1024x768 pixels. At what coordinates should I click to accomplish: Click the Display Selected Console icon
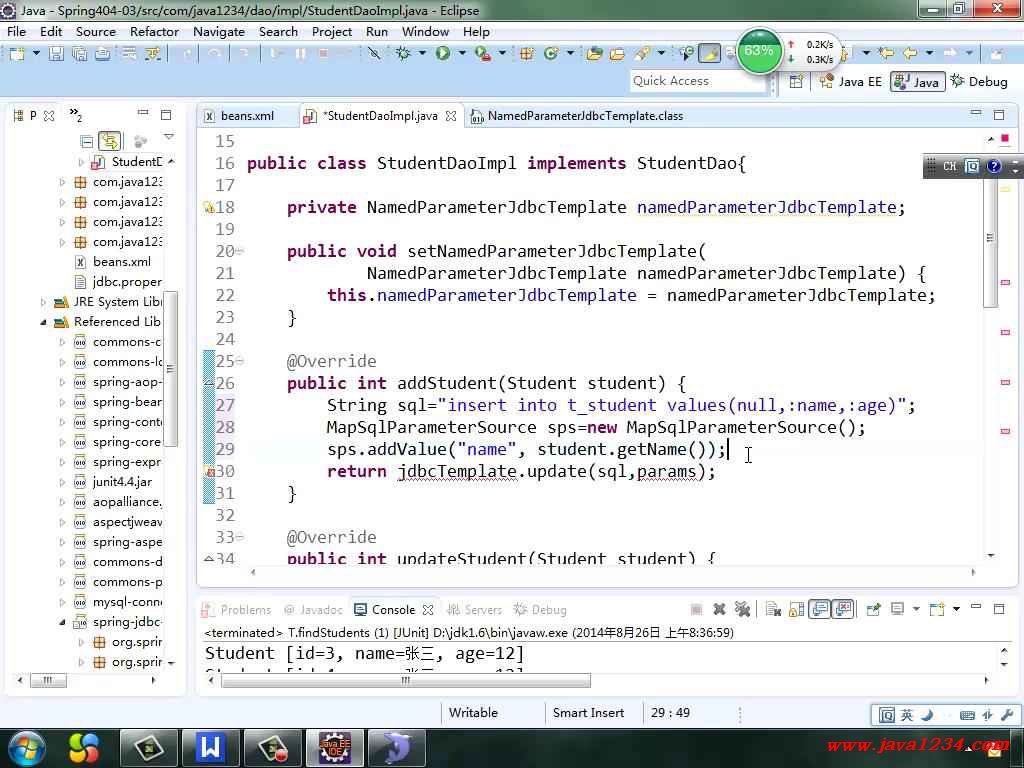[x=897, y=609]
